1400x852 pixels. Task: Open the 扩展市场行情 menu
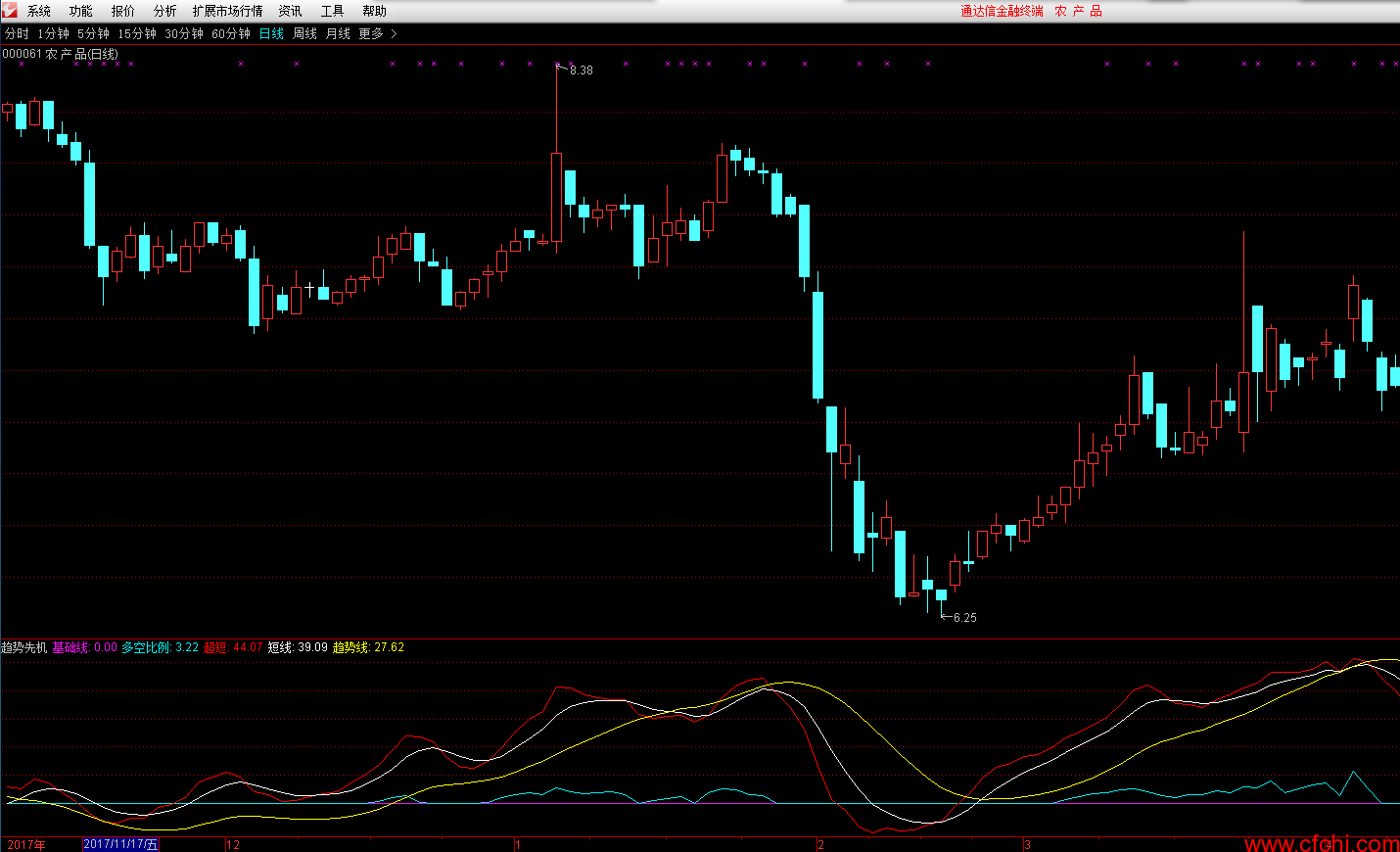pos(228,11)
